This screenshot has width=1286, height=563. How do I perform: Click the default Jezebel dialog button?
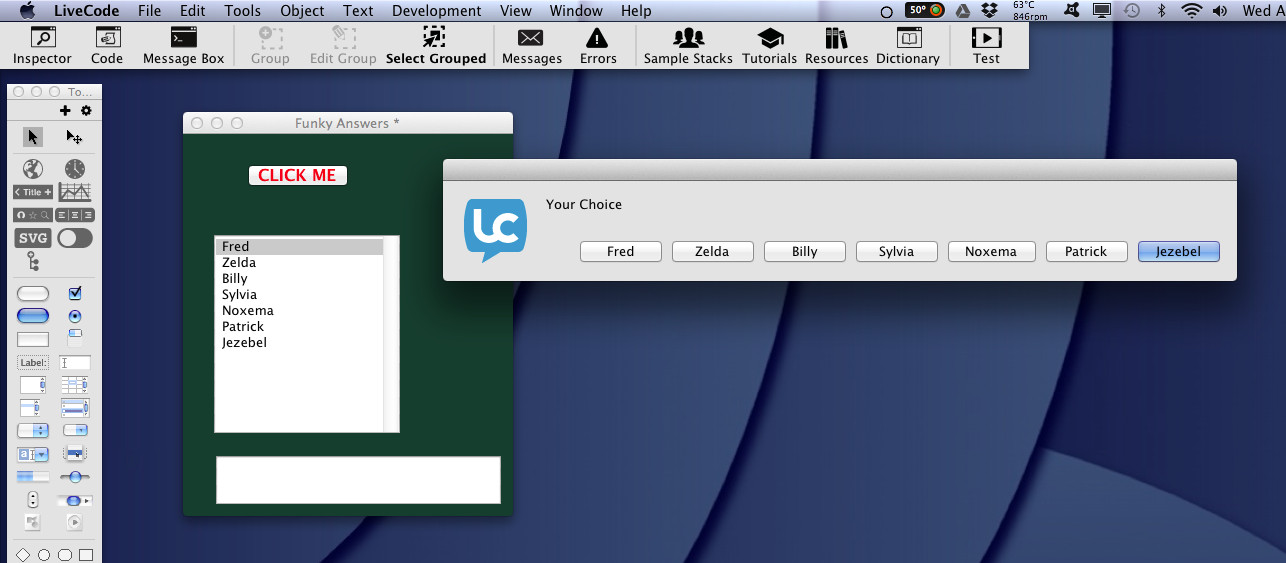1179,252
